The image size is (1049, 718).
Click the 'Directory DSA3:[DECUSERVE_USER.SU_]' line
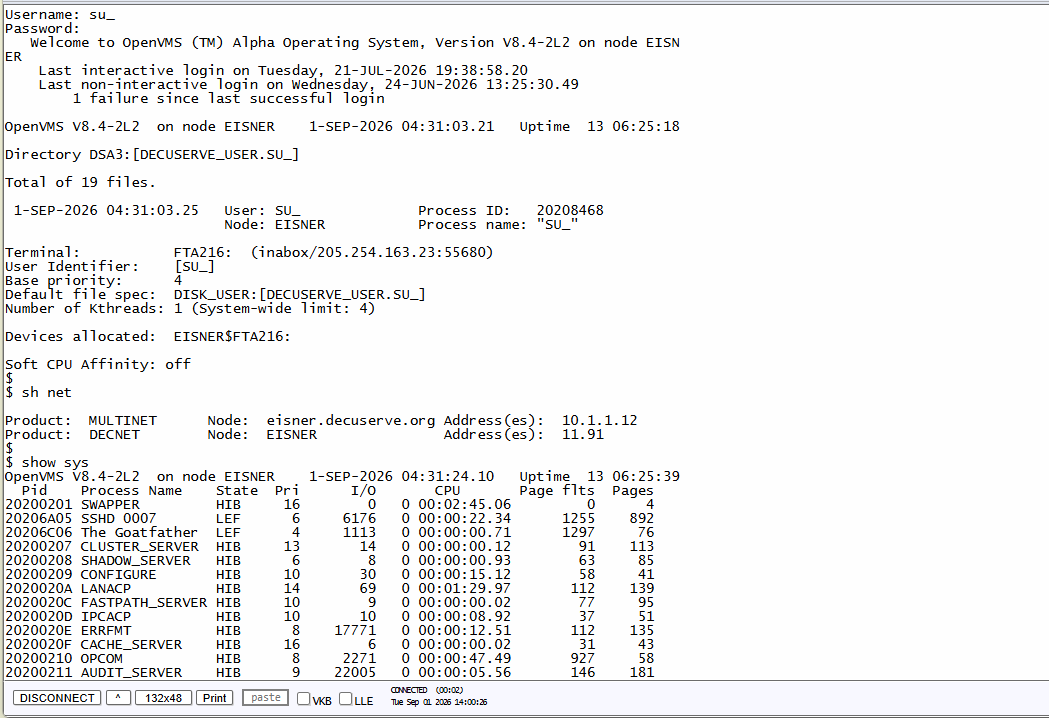152,154
